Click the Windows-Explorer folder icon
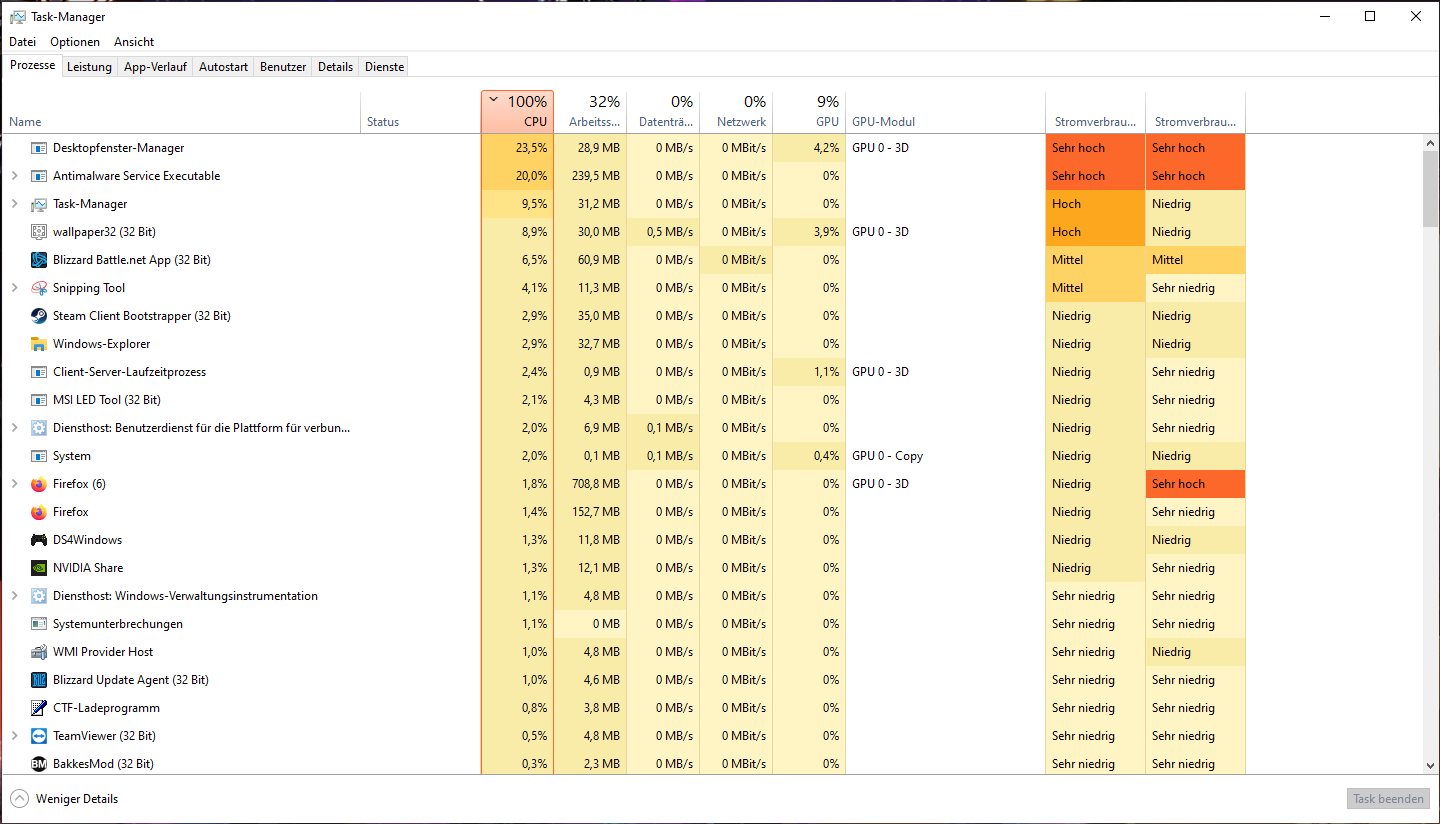The height and width of the screenshot is (824, 1440). tap(39, 344)
